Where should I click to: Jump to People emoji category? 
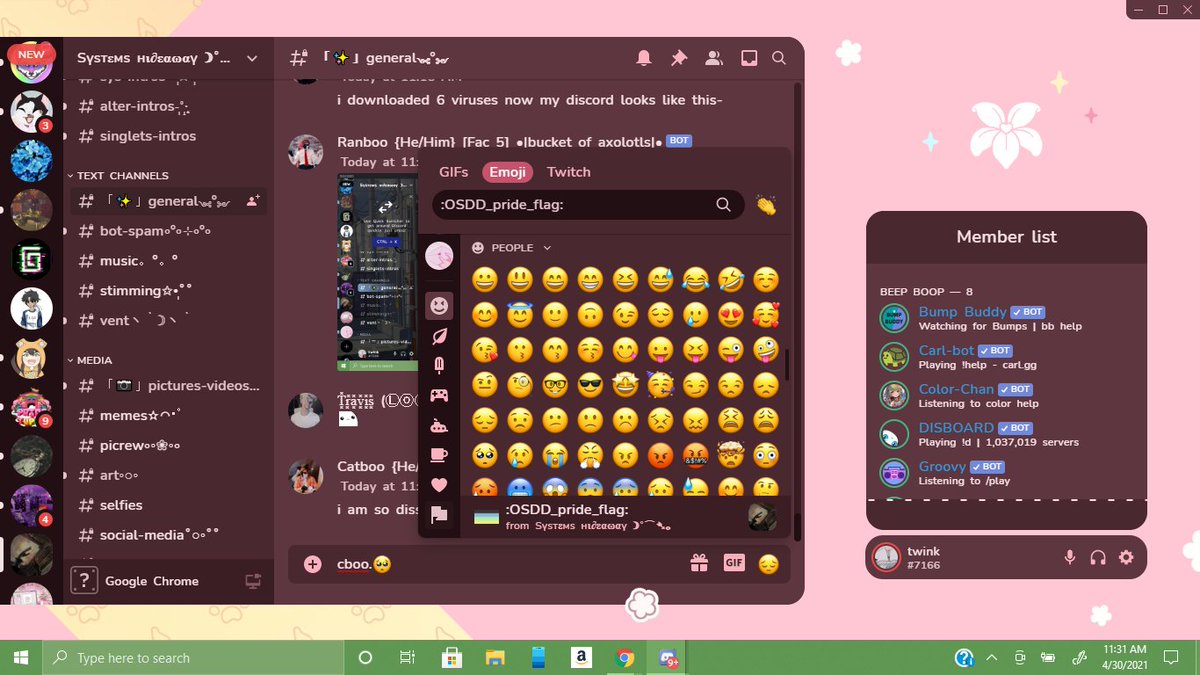point(439,305)
